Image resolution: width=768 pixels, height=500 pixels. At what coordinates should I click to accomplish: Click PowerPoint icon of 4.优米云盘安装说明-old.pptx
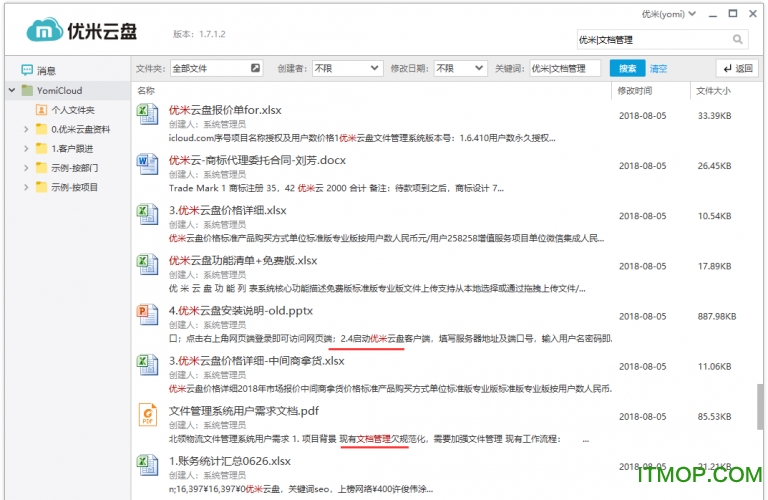tap(147, 314)
